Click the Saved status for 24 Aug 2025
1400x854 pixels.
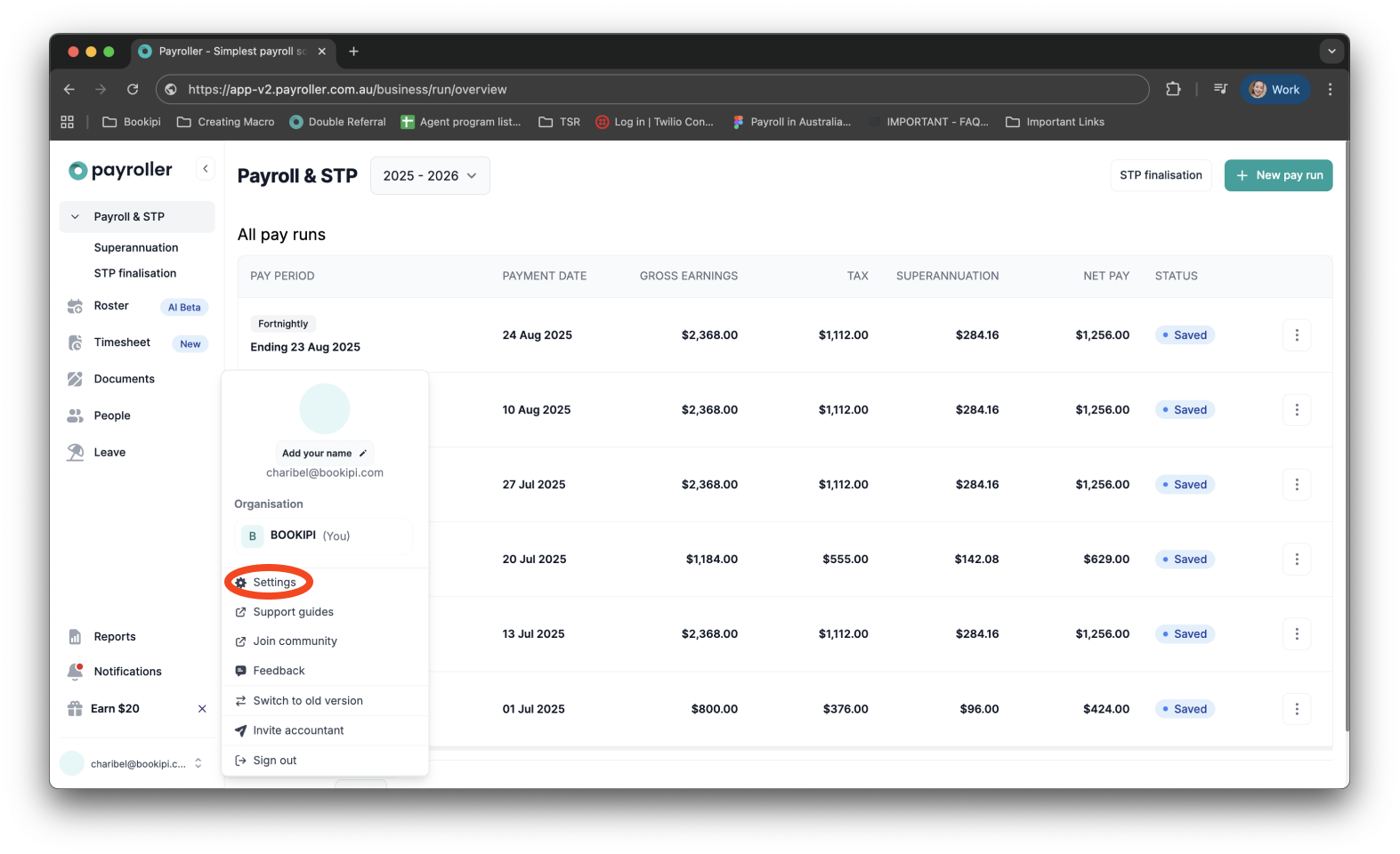[x=1185, y=335]
